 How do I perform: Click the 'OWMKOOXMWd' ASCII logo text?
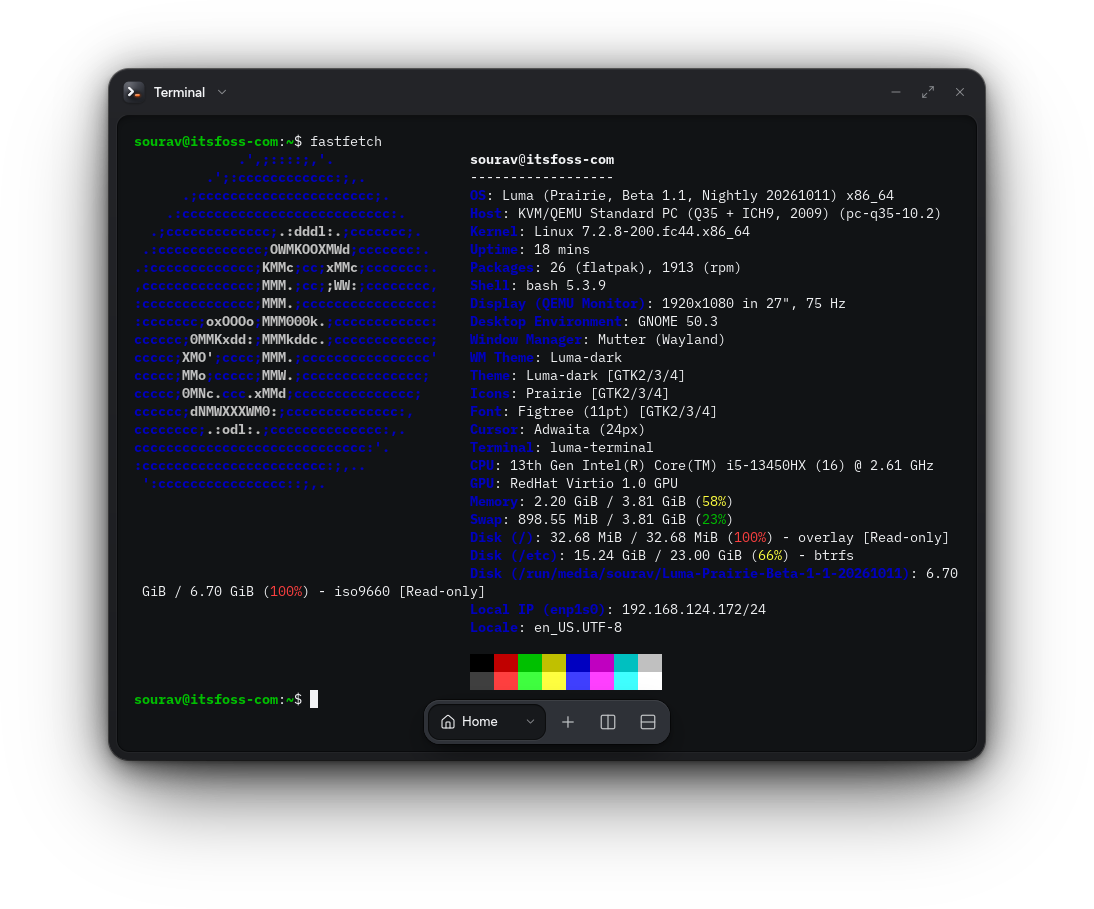click(310, 250)
